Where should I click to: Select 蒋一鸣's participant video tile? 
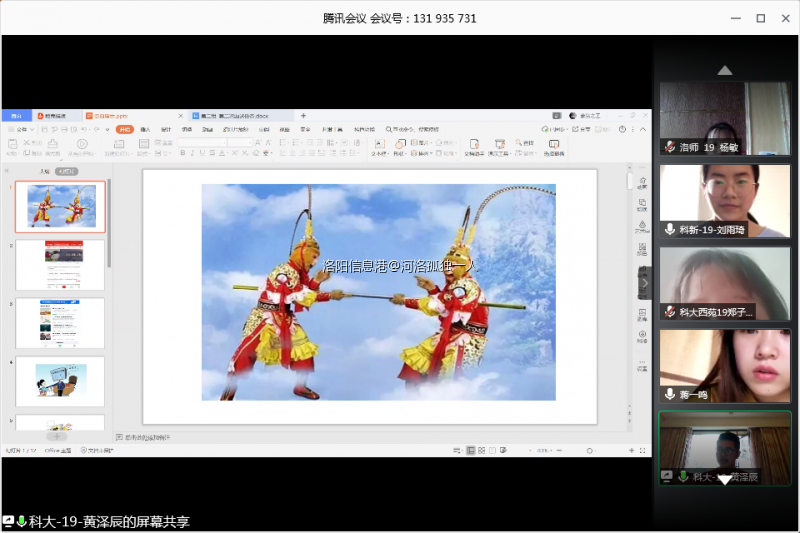tap(724, 365)
